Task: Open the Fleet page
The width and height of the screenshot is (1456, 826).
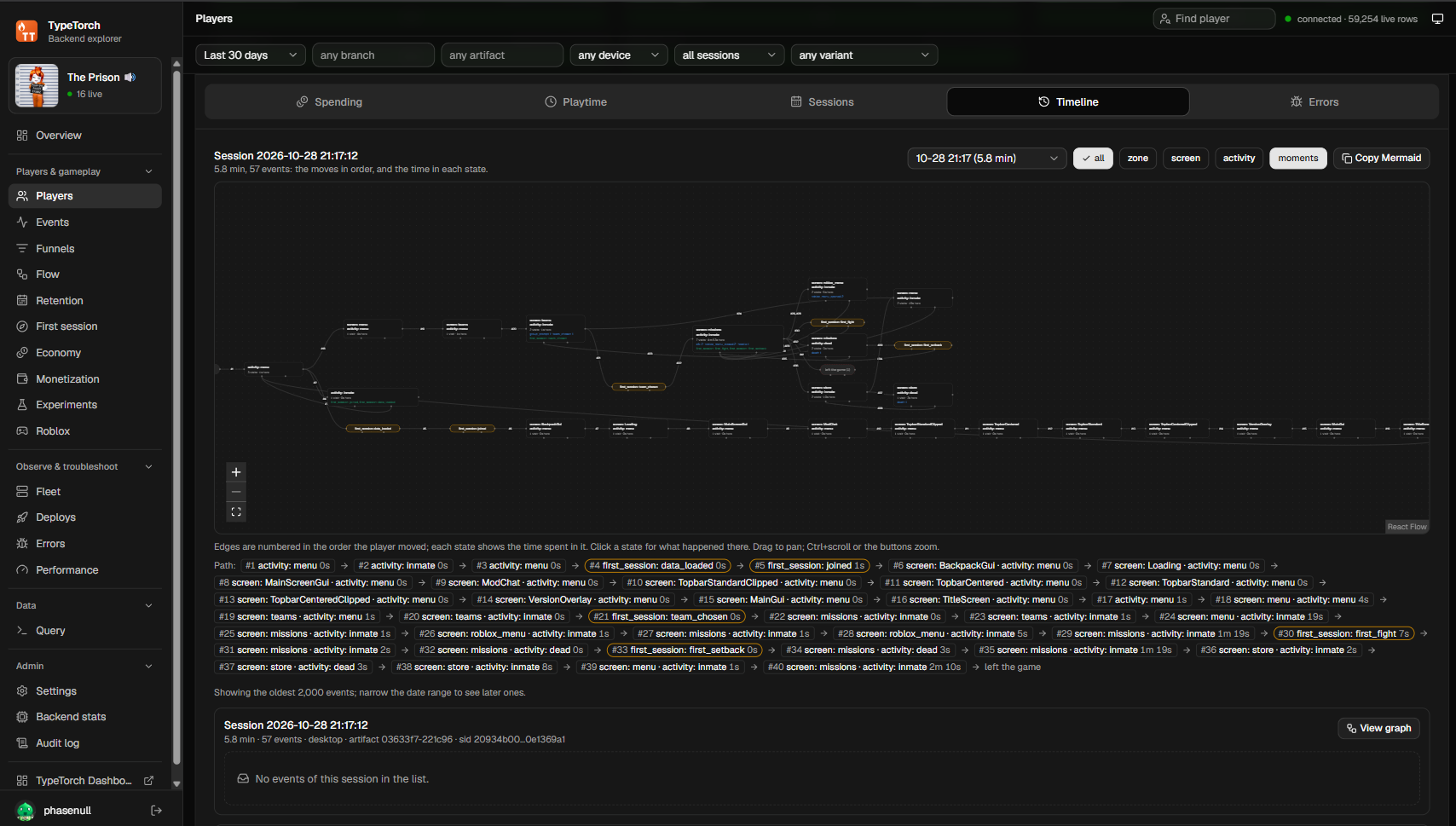Action: (x=85, y=492)
